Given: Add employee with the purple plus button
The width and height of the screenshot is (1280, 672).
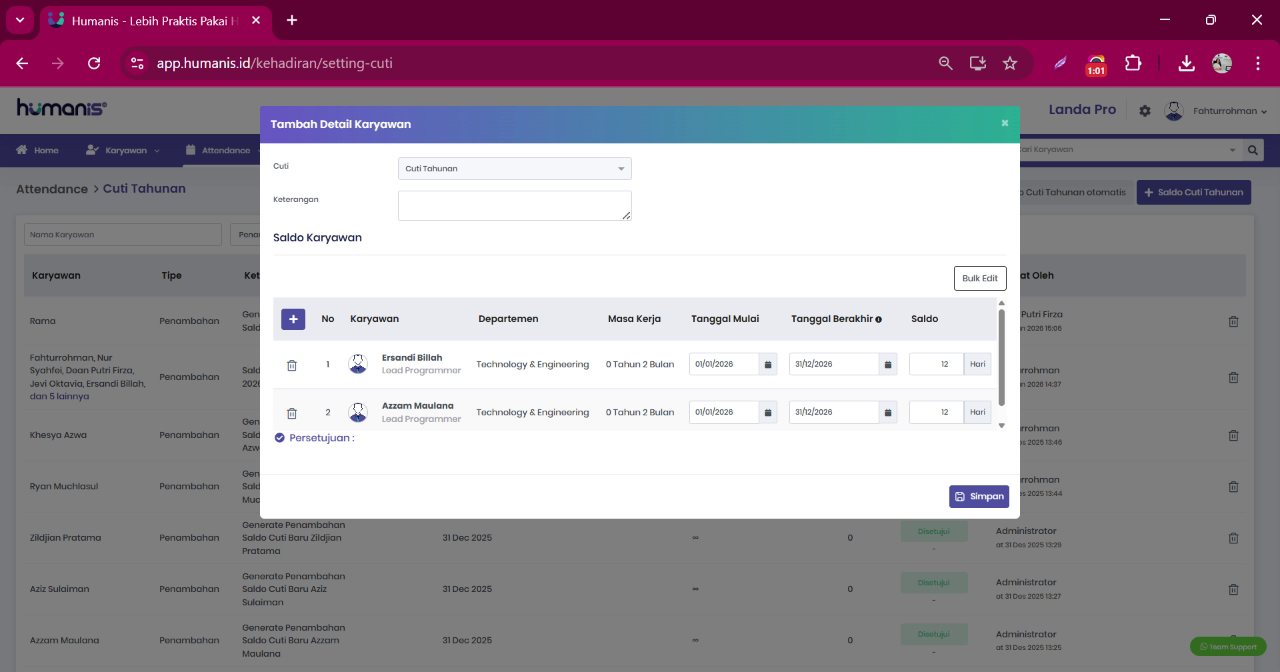Looking at the screenshot, I should (x=293, y=319).
